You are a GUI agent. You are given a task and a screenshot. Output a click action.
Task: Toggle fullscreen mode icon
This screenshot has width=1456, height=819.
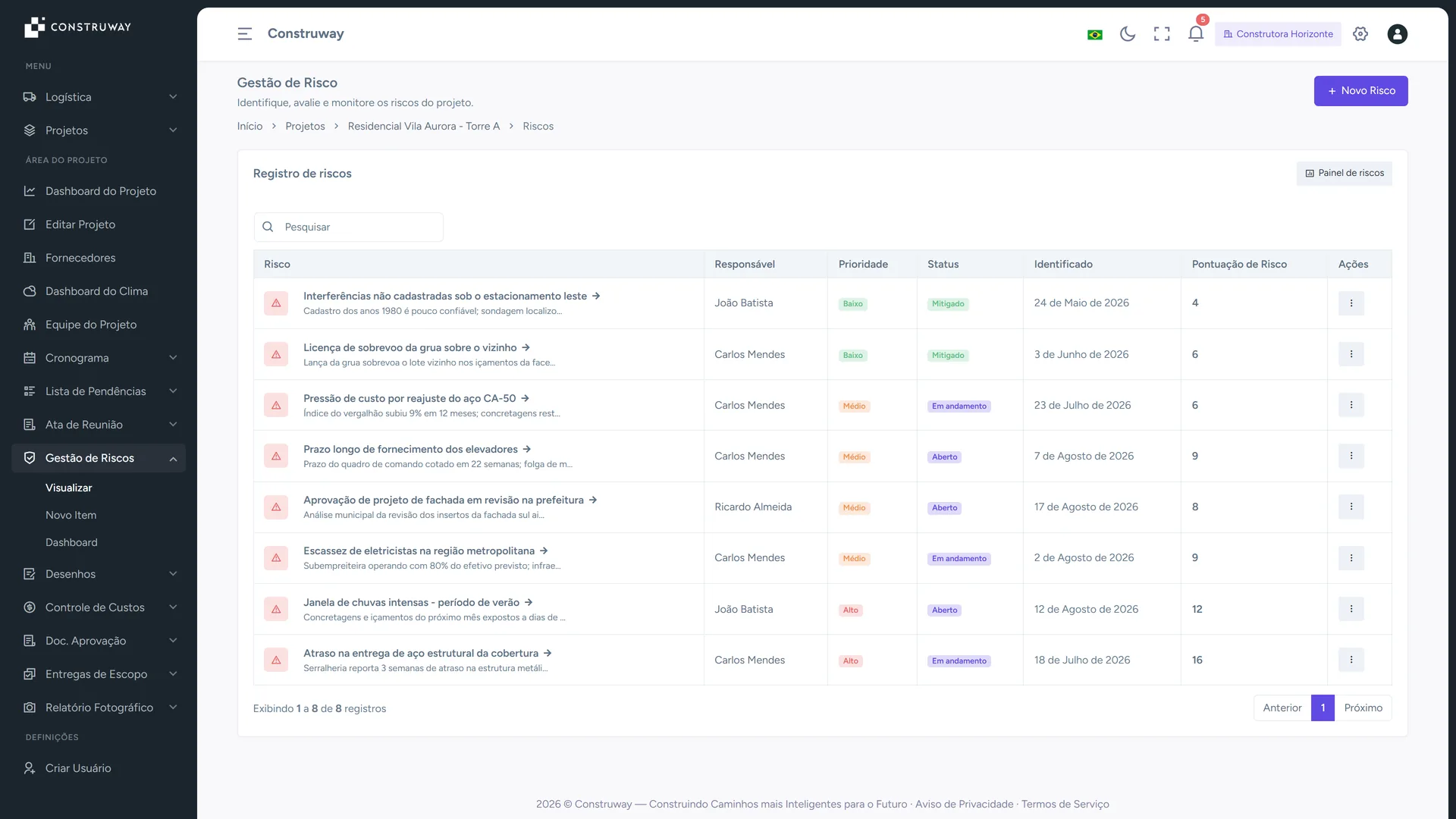pos(1162,34)
